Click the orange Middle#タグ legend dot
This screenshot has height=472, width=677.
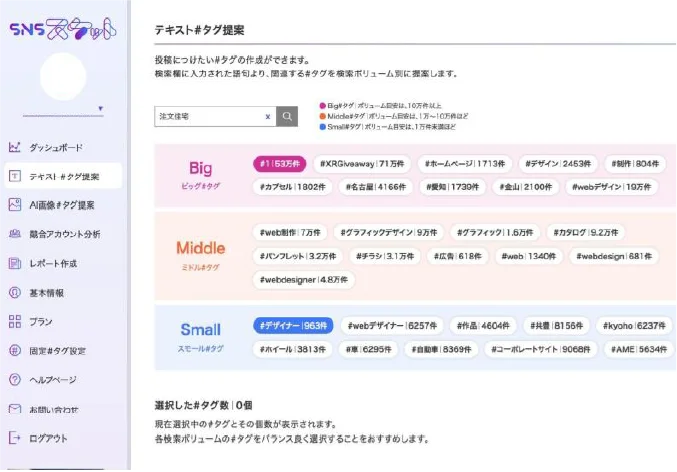tap(322, 116)
